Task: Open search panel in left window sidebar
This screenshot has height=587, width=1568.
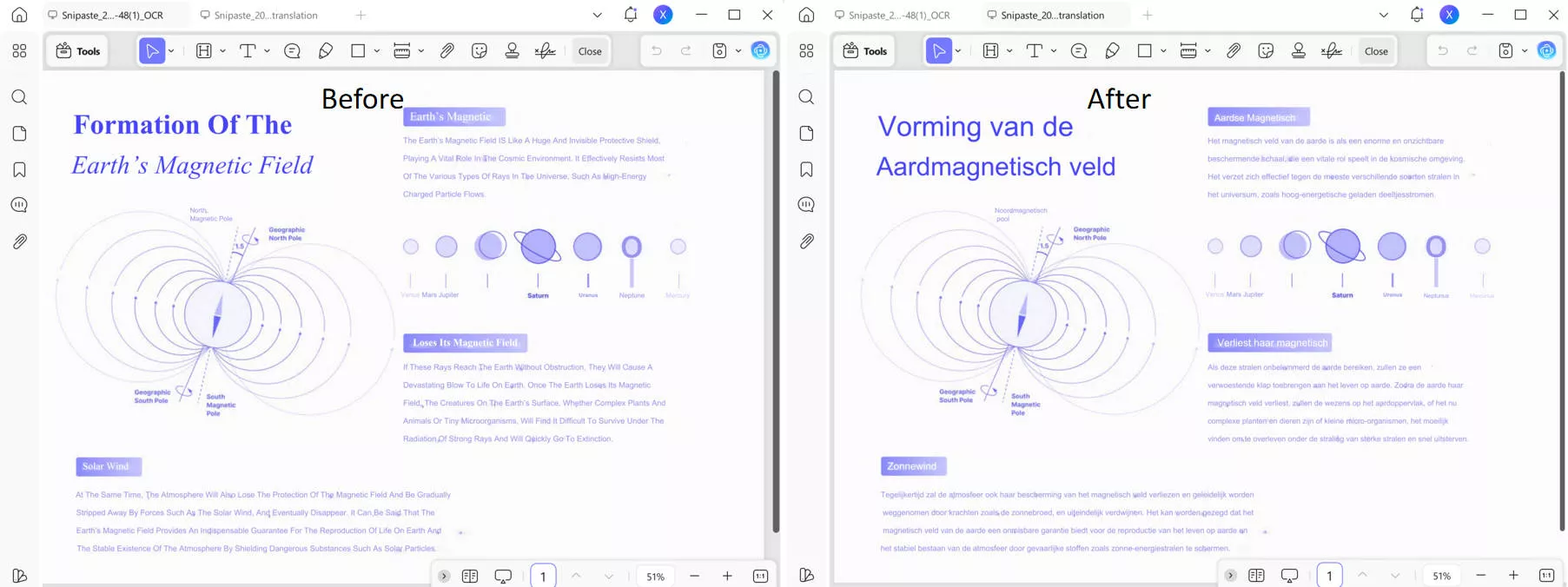Action: click(19, 97)
